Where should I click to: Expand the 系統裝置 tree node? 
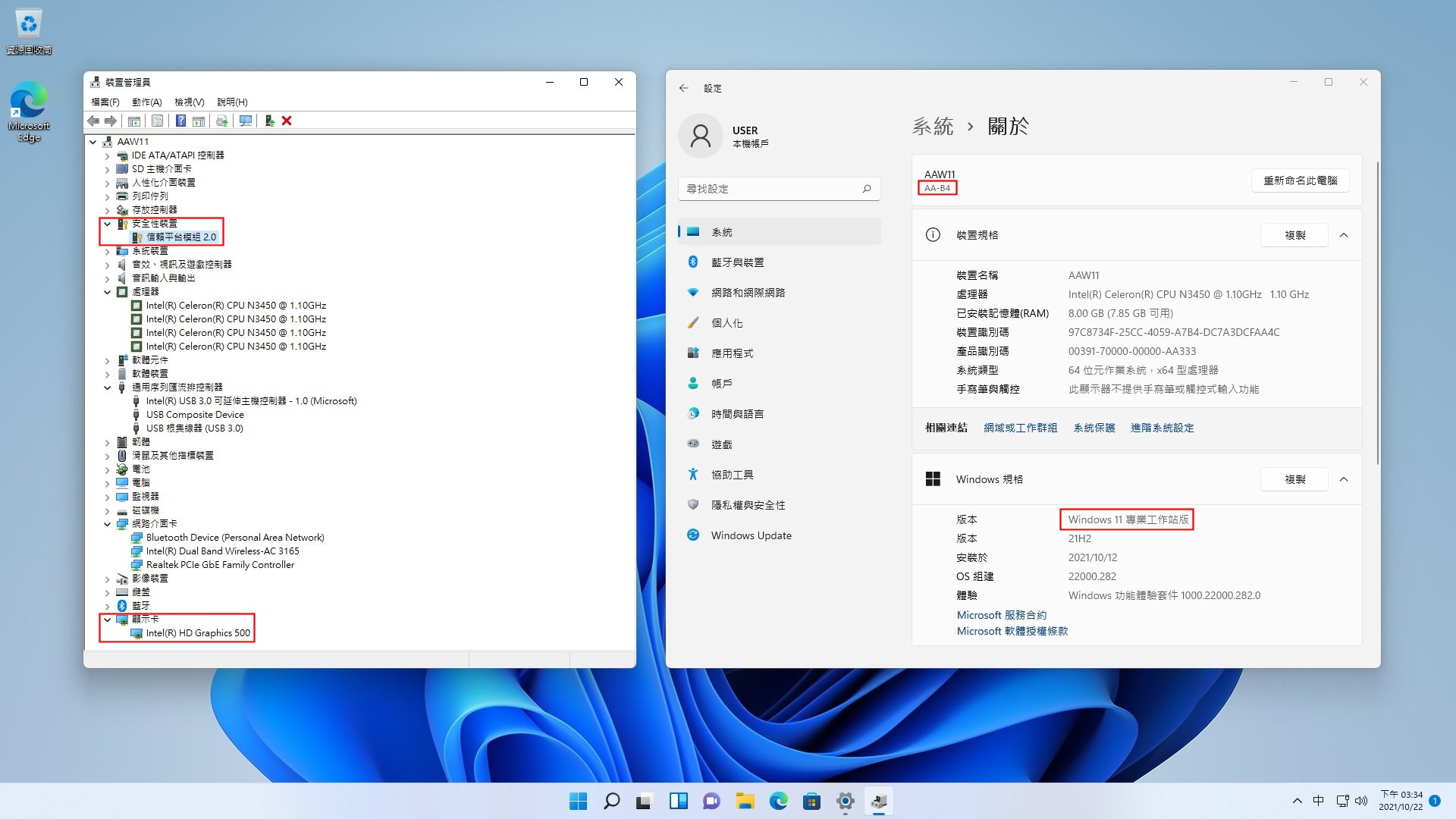pyautogui.click(x=107, y=251)
